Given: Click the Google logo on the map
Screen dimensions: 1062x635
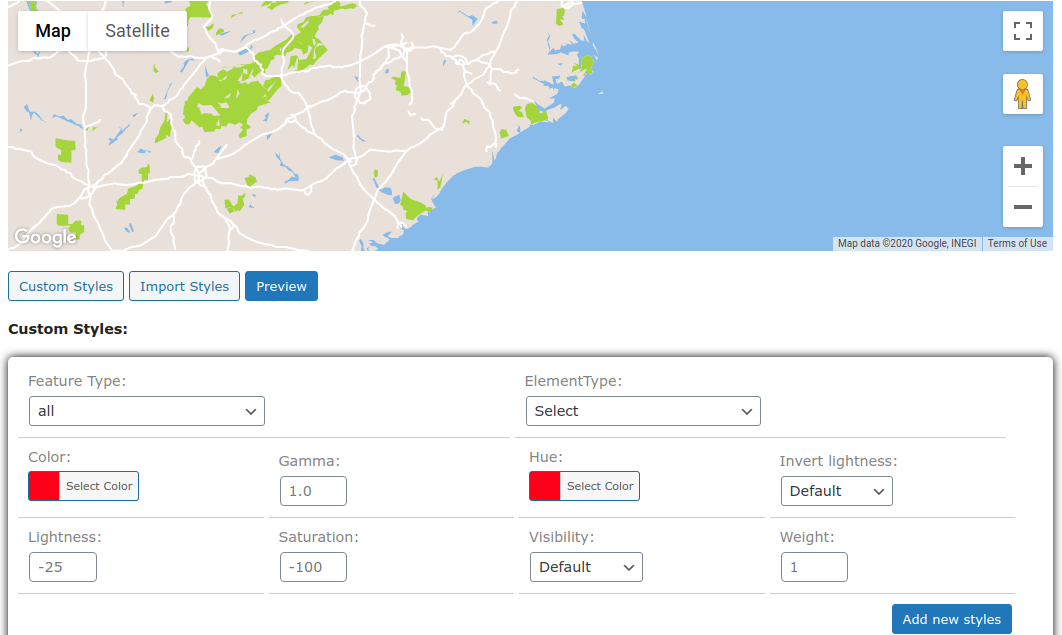Looking at the screenshot, I should coord(44,236).
